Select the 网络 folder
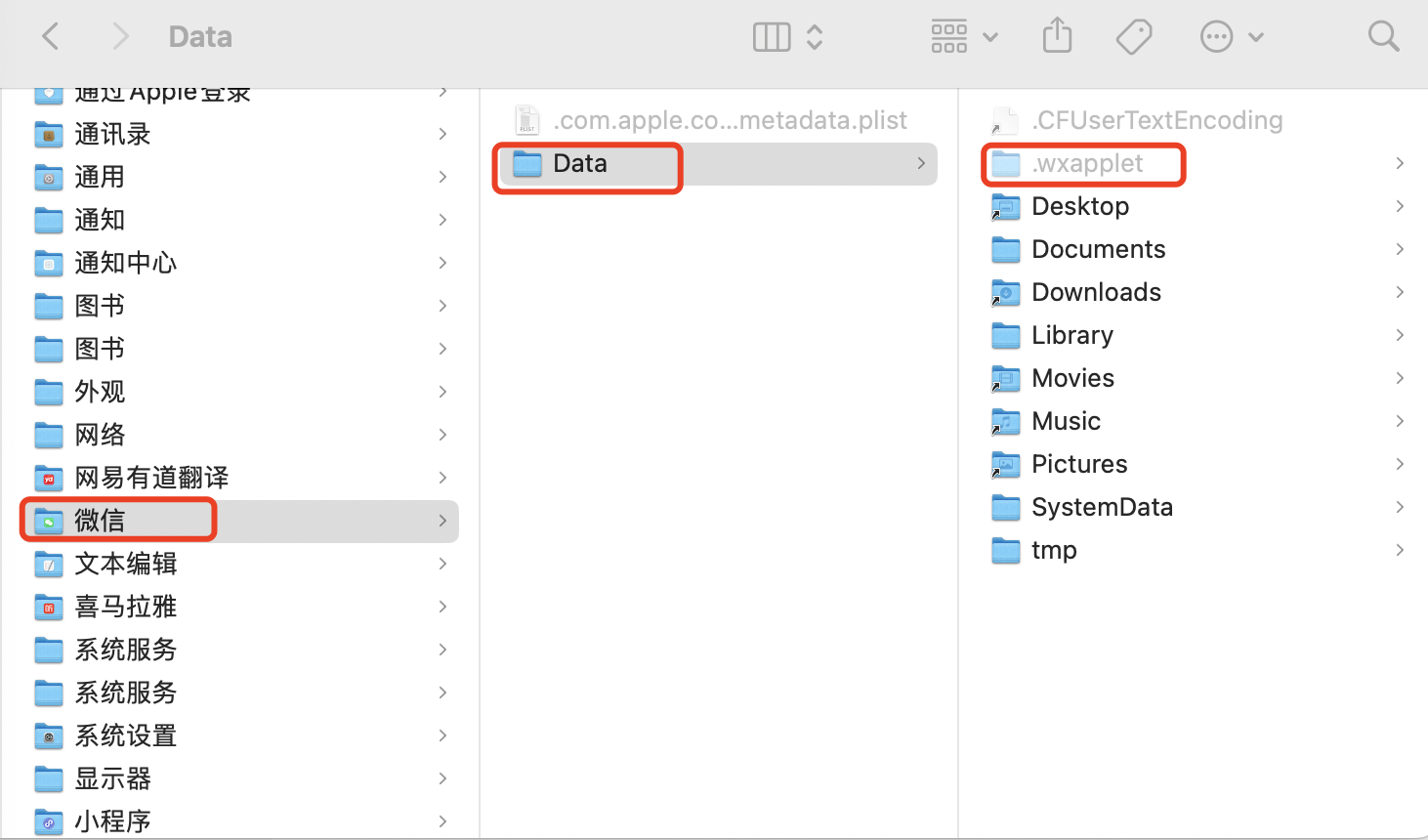Viewport: 1428px width, 840px height. point(239,435)
